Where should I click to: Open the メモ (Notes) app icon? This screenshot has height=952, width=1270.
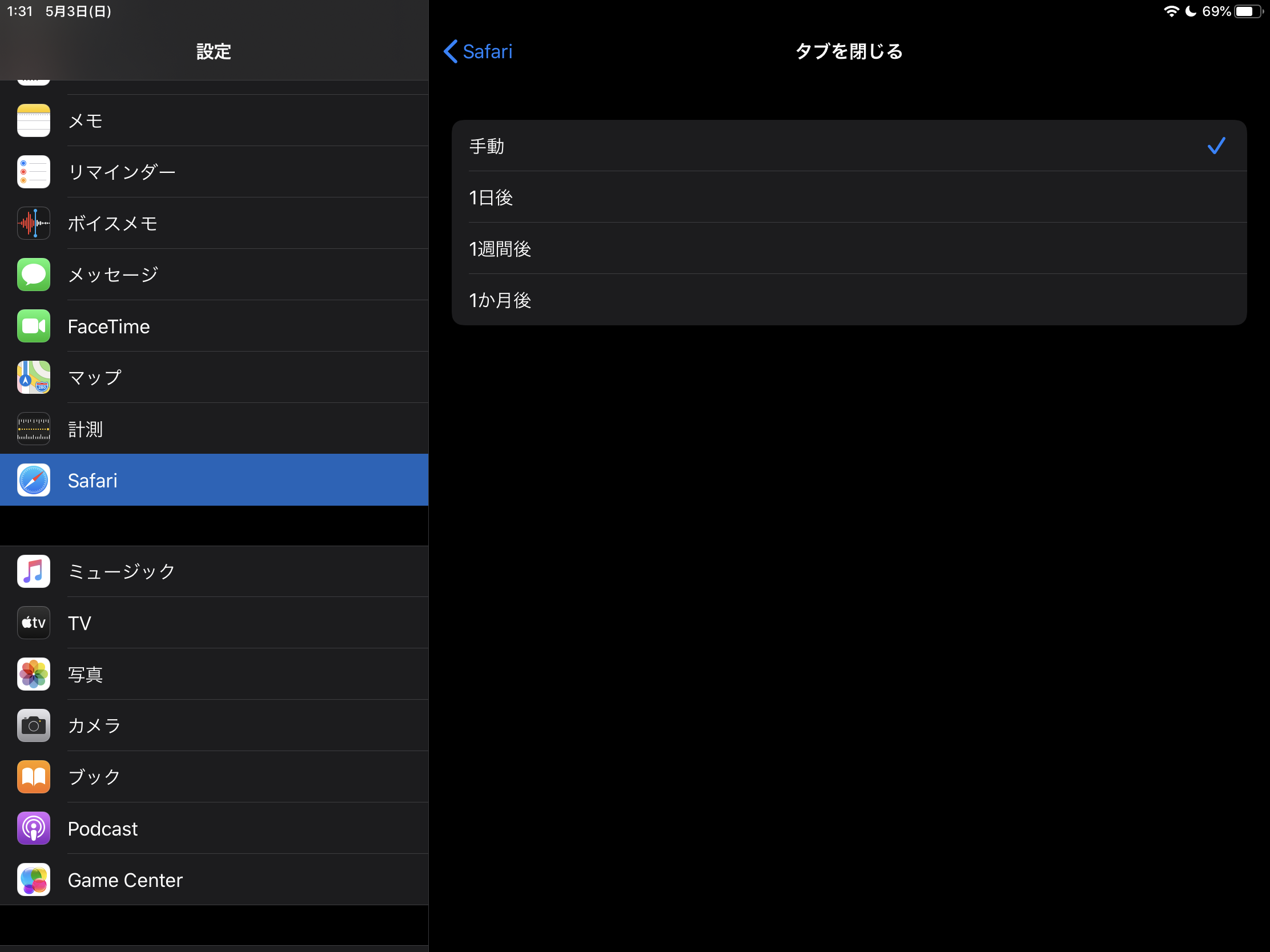33,120
